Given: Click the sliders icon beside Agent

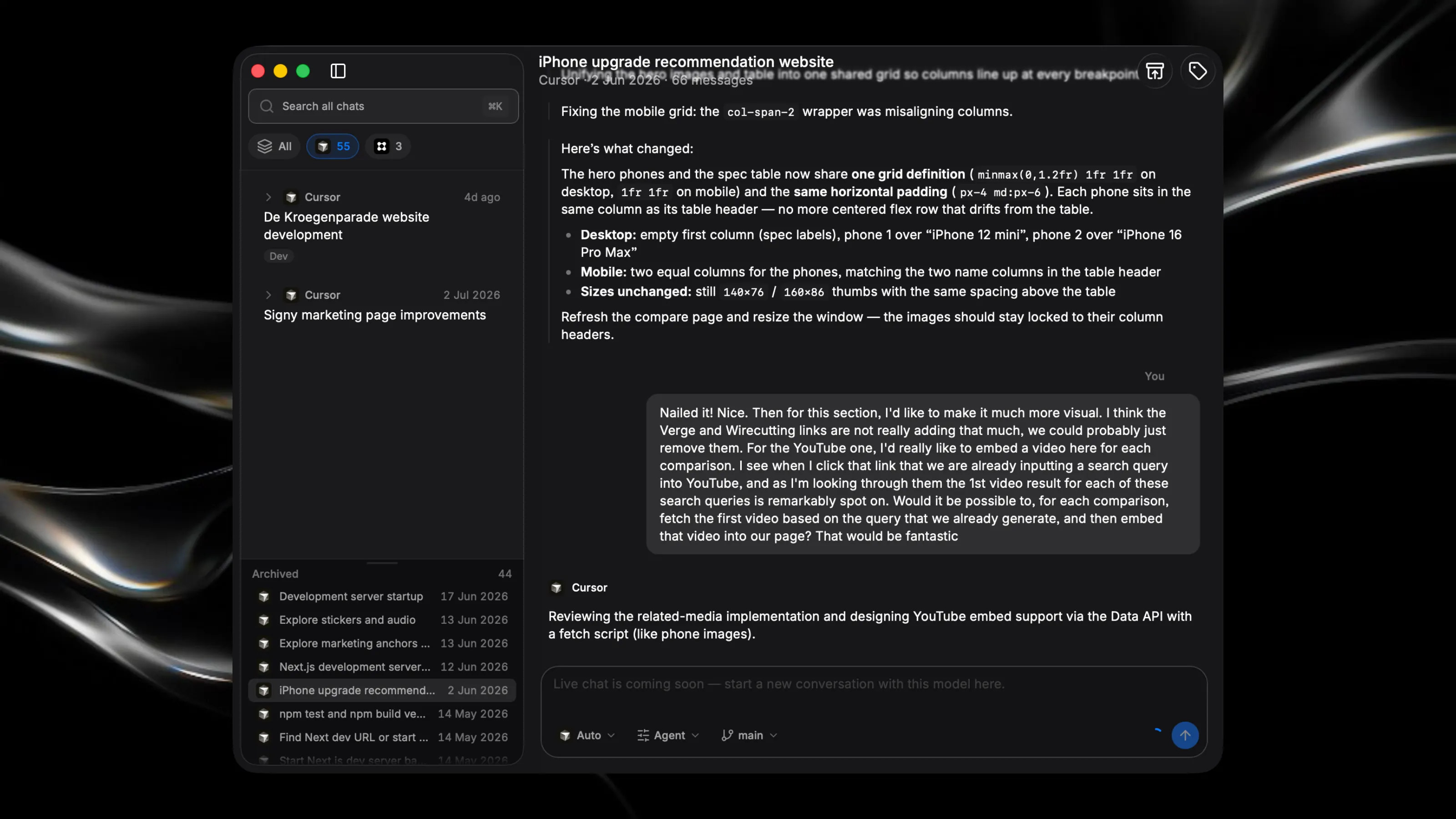Looking at the screenshot, I should click(x=643, y=735).
